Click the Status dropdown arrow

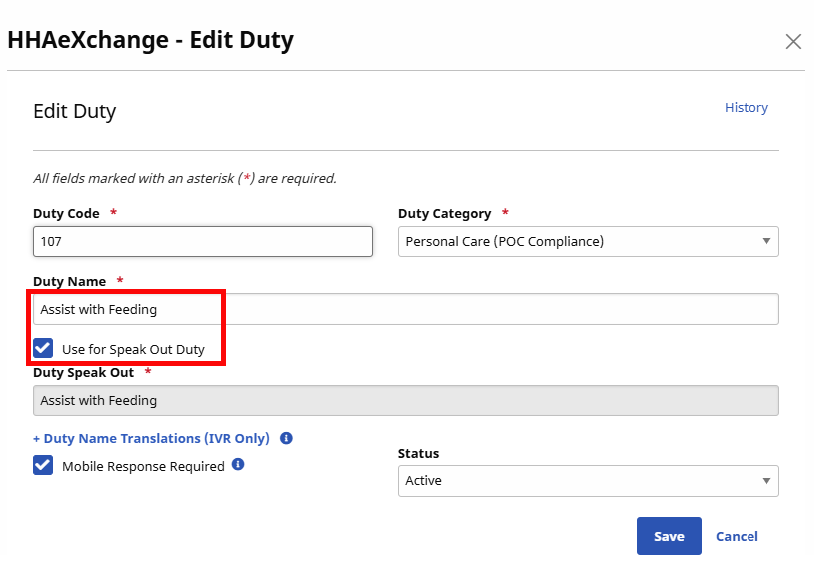(x=766, y=481)
